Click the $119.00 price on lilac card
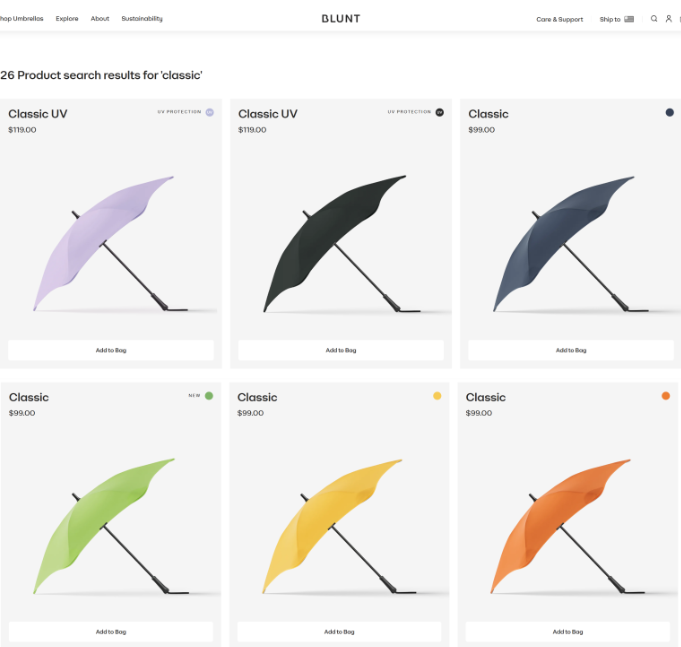The width and height of the screenshot is (681, 647). point(22,130)
